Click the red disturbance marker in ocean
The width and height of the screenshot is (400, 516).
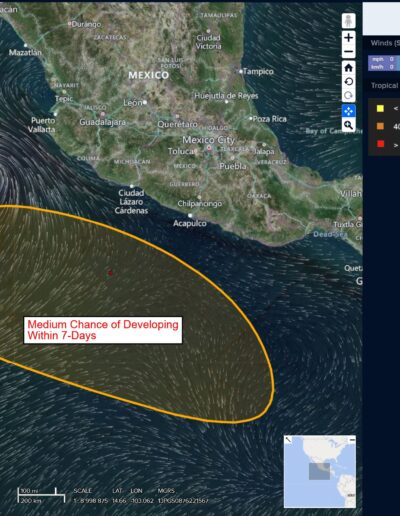click(x=110, y=273)
